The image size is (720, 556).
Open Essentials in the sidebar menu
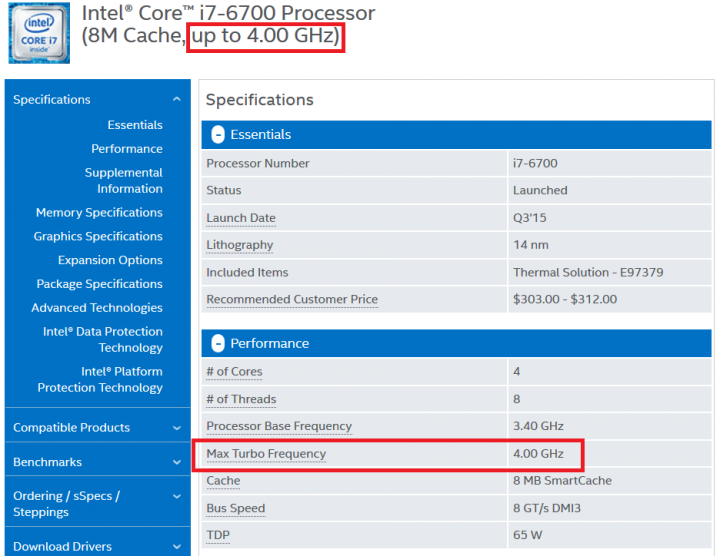pyautogui.click(x=135, y=125)
